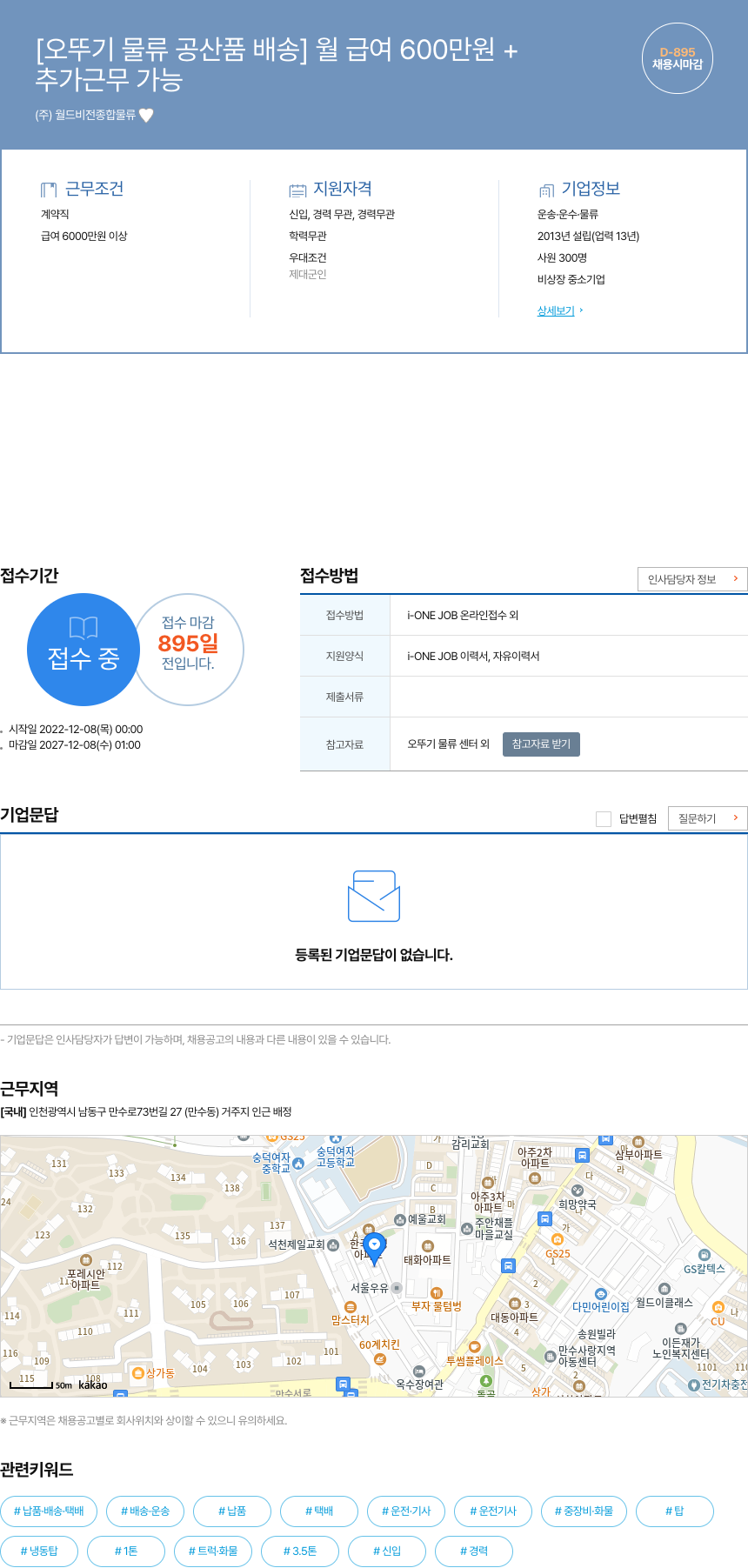This screenshot has width=748, height=1568.
Task: Click the 맘스터치 restaurant marker on map
Action: (351, 1307)
